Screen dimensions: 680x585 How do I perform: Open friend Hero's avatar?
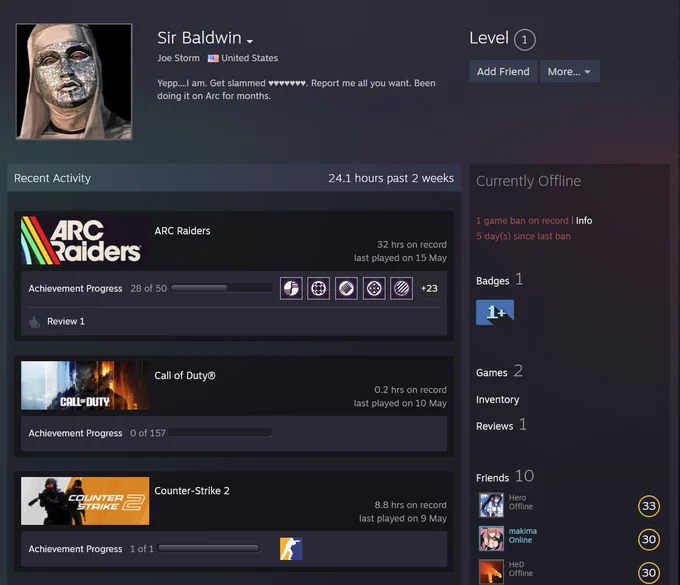[491, 504]
